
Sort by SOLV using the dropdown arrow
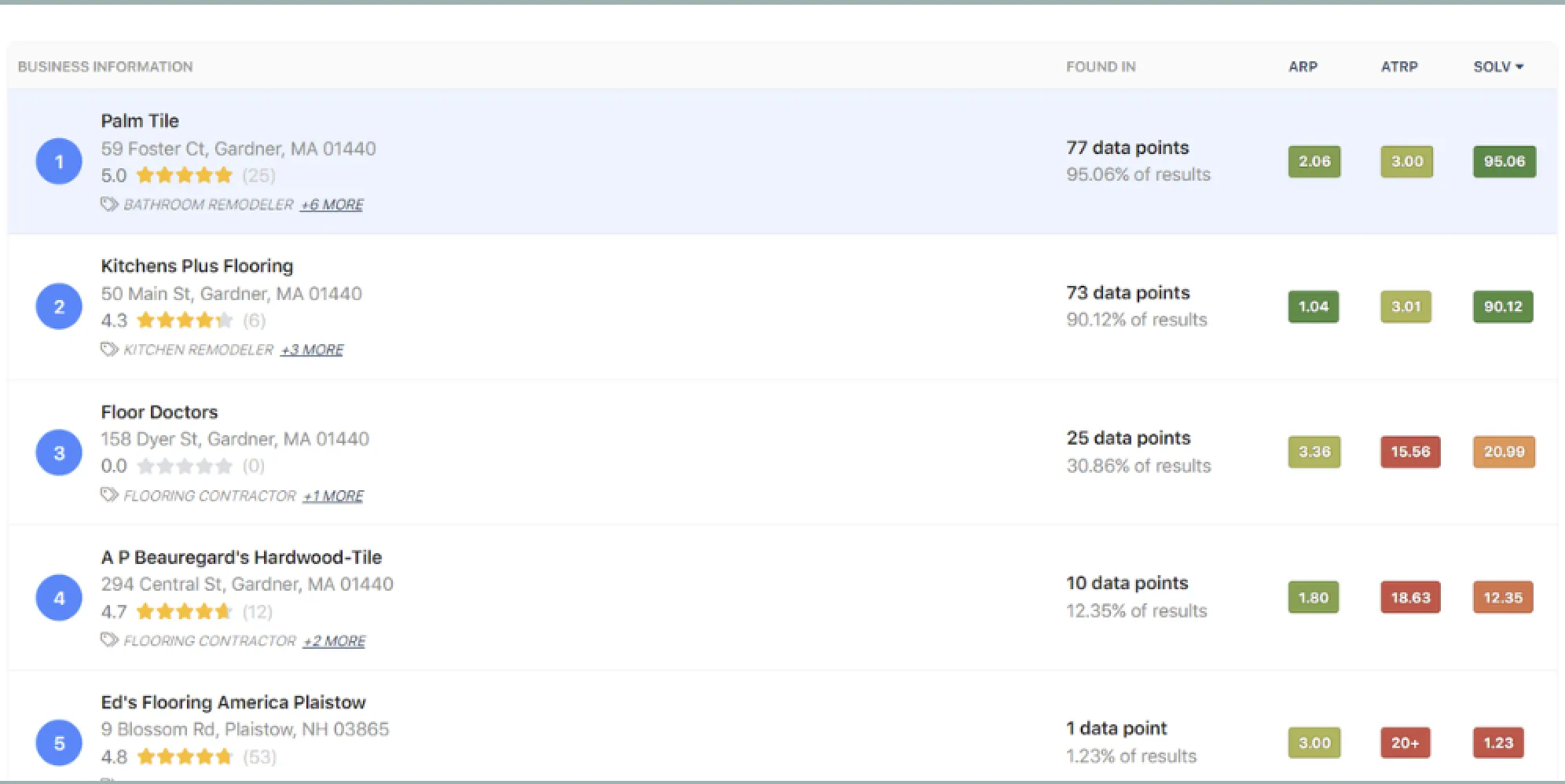point(1519,67)
